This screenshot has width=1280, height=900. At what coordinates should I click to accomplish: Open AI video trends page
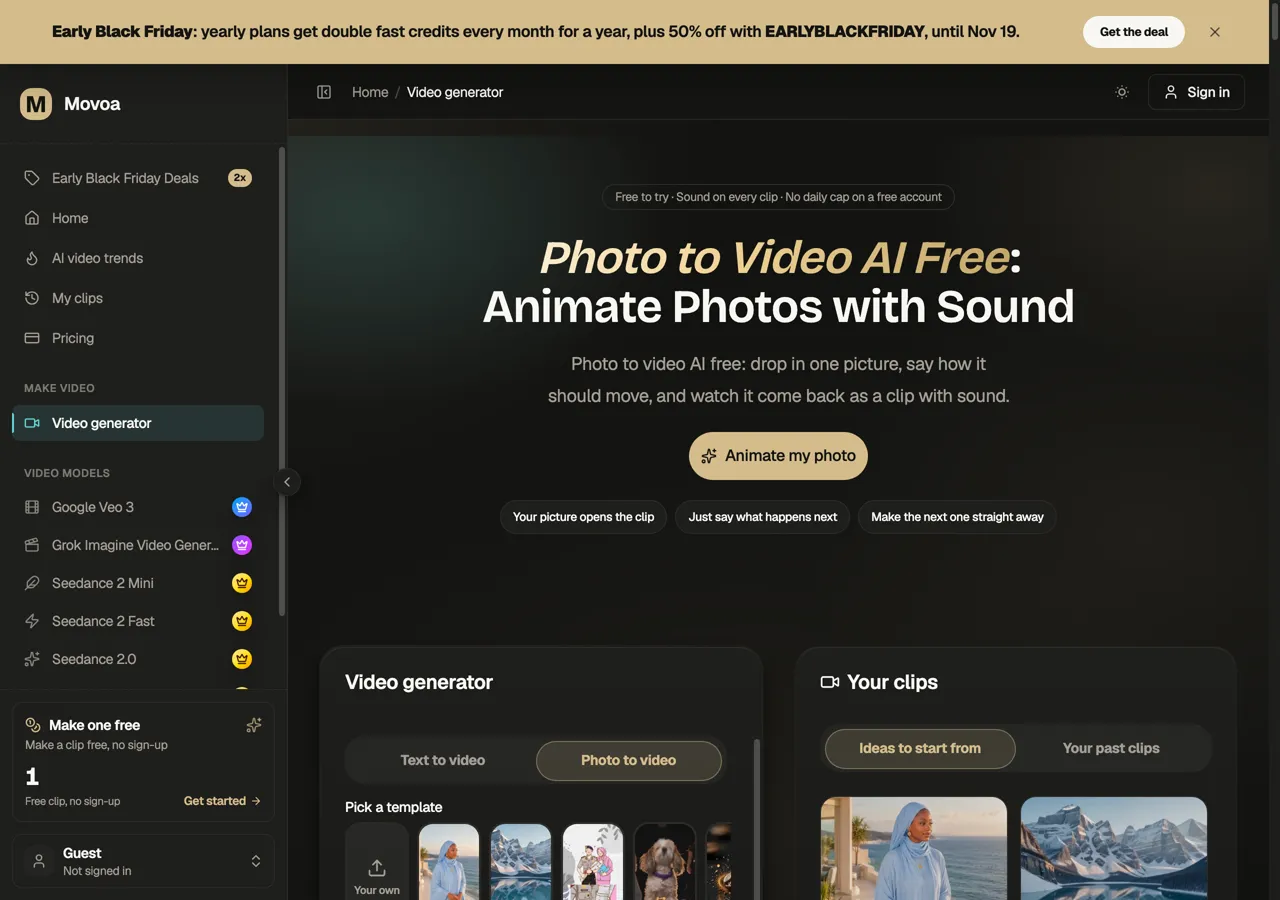click(x=138, y=258)
